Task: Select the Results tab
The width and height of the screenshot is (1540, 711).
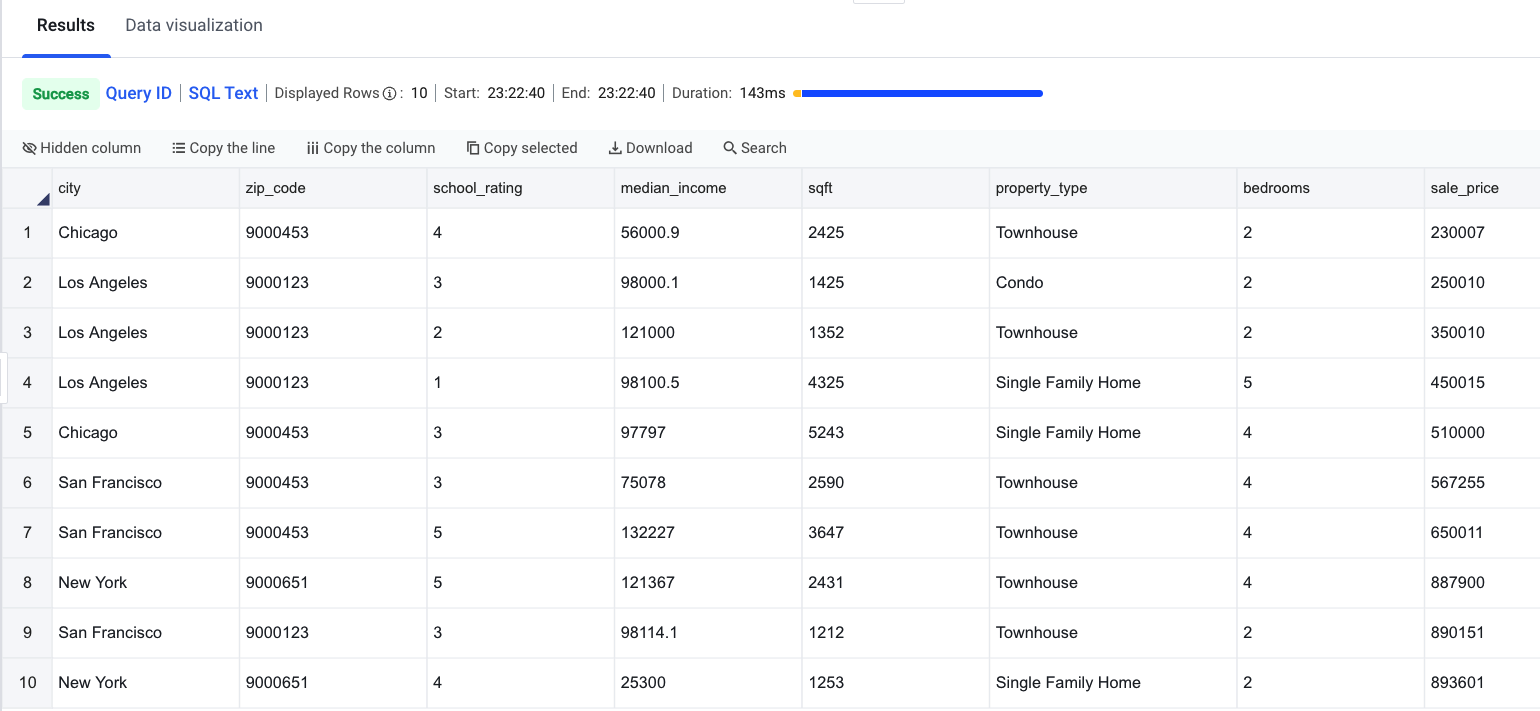Action: coord(66,26)
